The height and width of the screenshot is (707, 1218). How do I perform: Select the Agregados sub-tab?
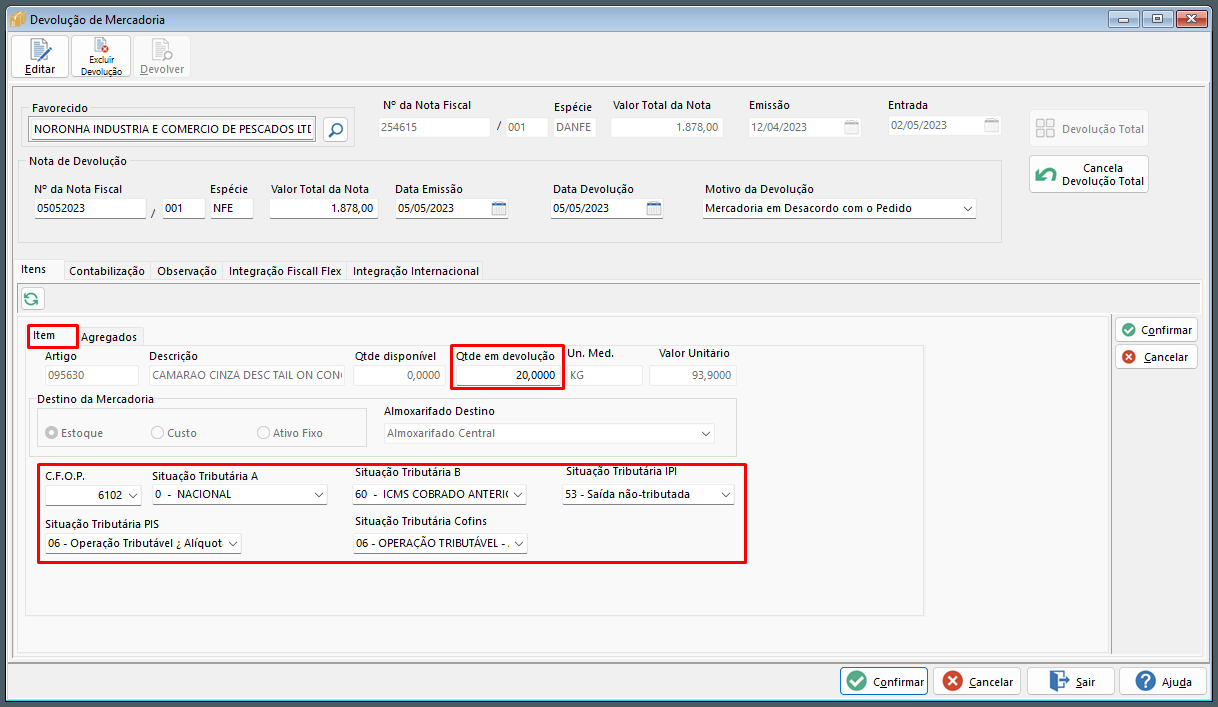[109, 337]
